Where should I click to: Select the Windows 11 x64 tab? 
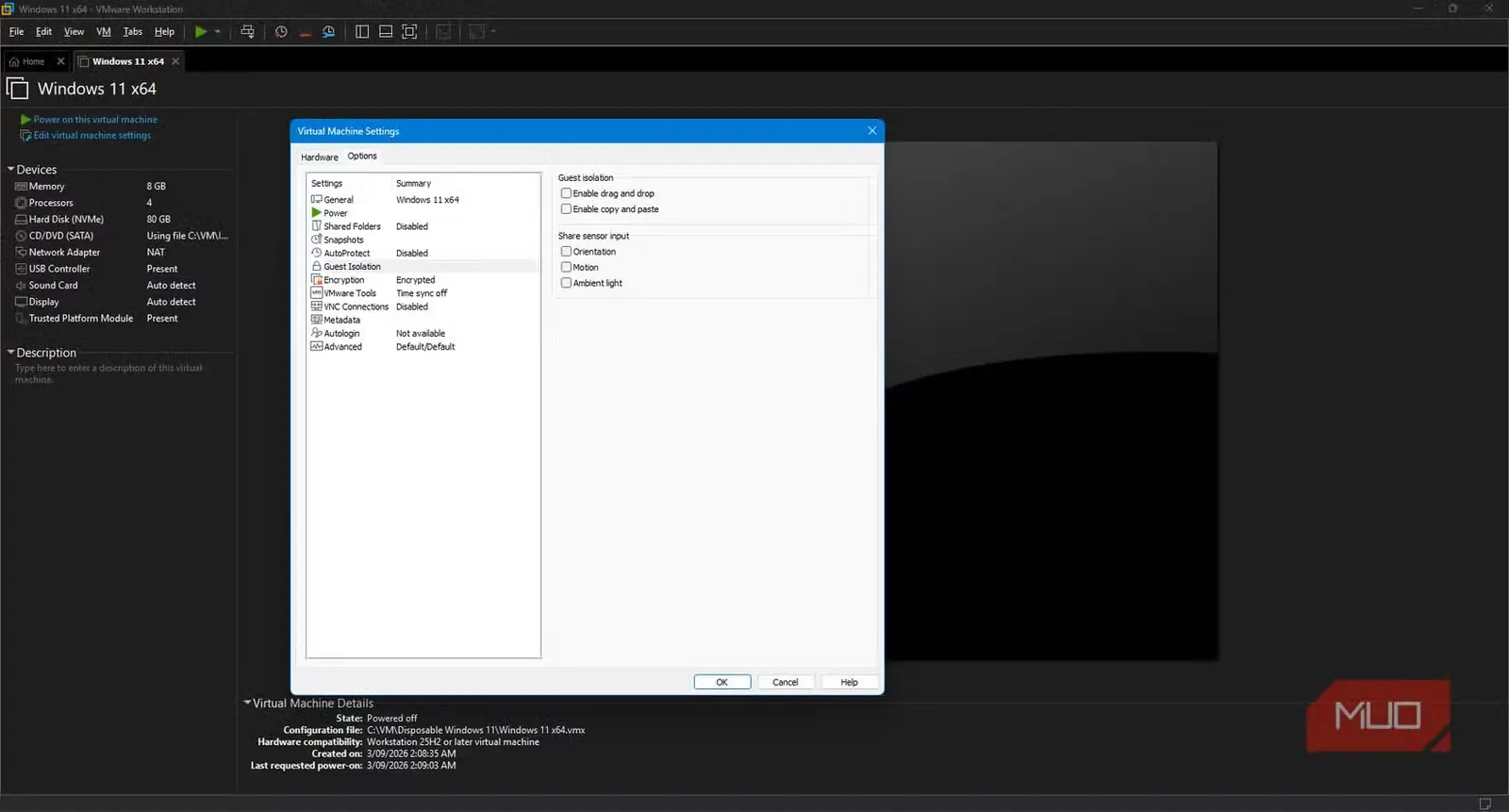pos(128,61)
